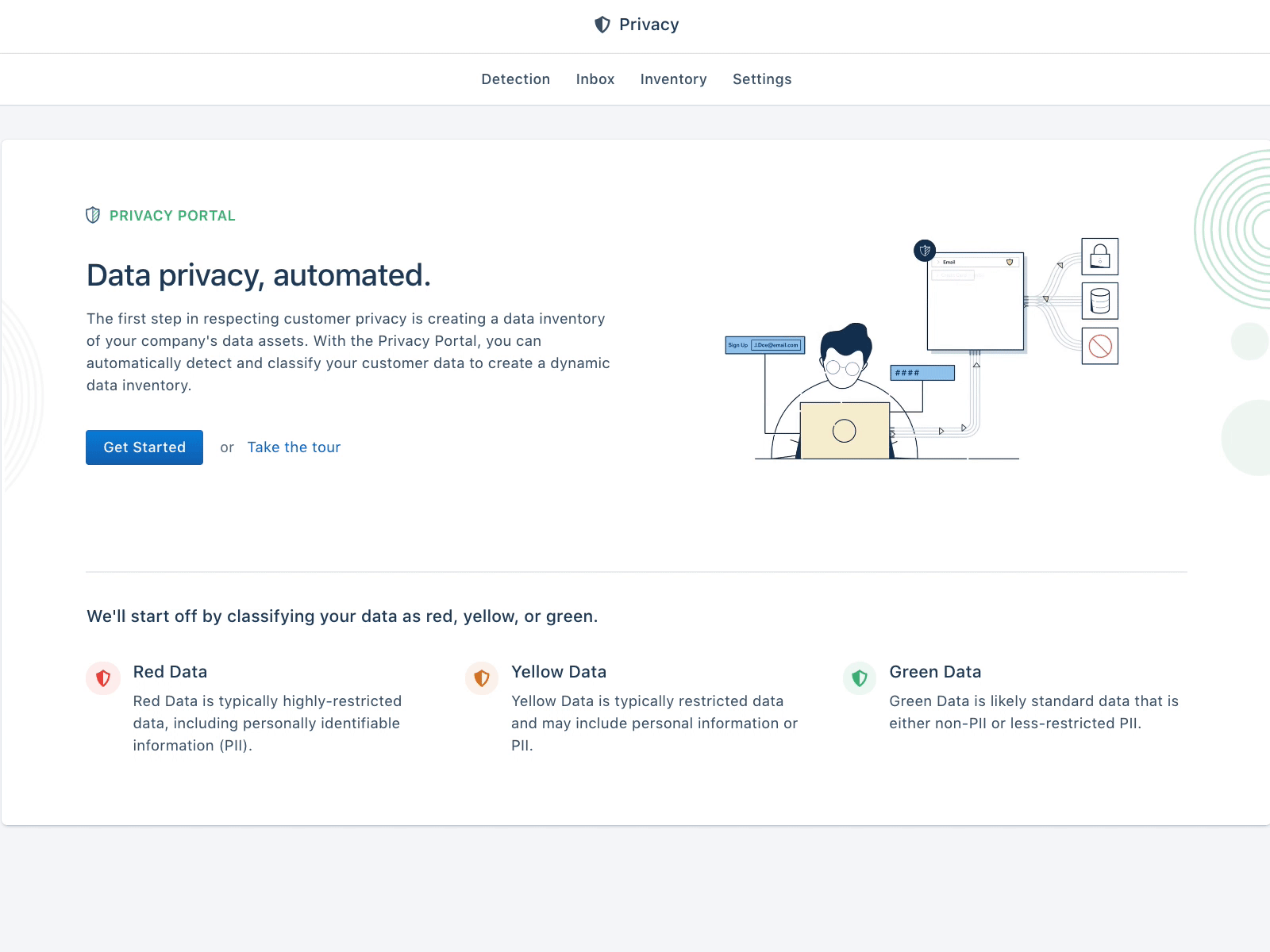Click the Yellow Data shield icon

[481, 678]
